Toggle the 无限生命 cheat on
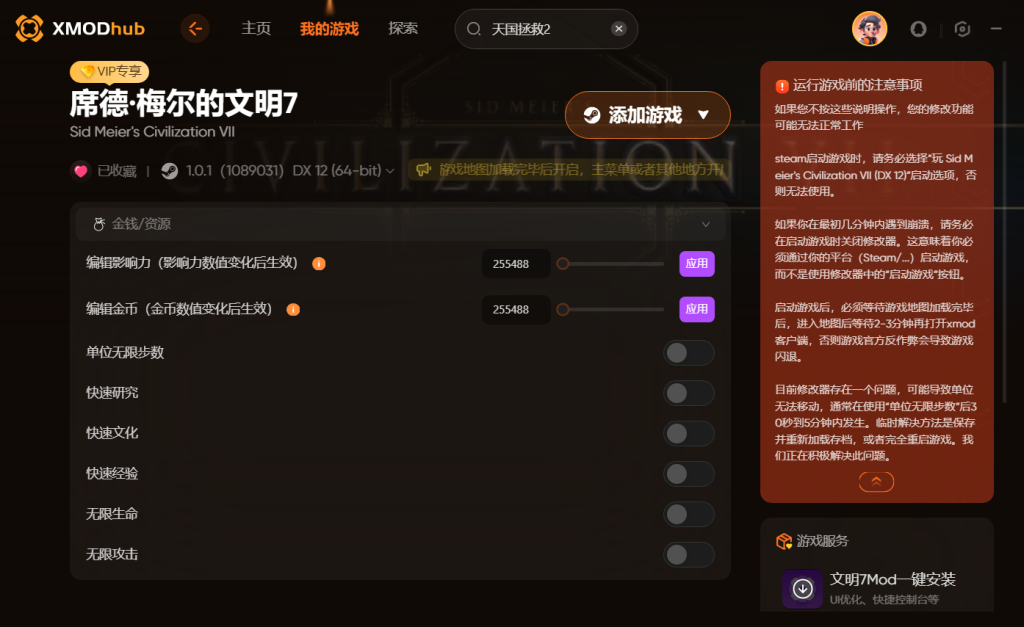This screenshot has width=1024, height=627. click(x=689, y=514)
